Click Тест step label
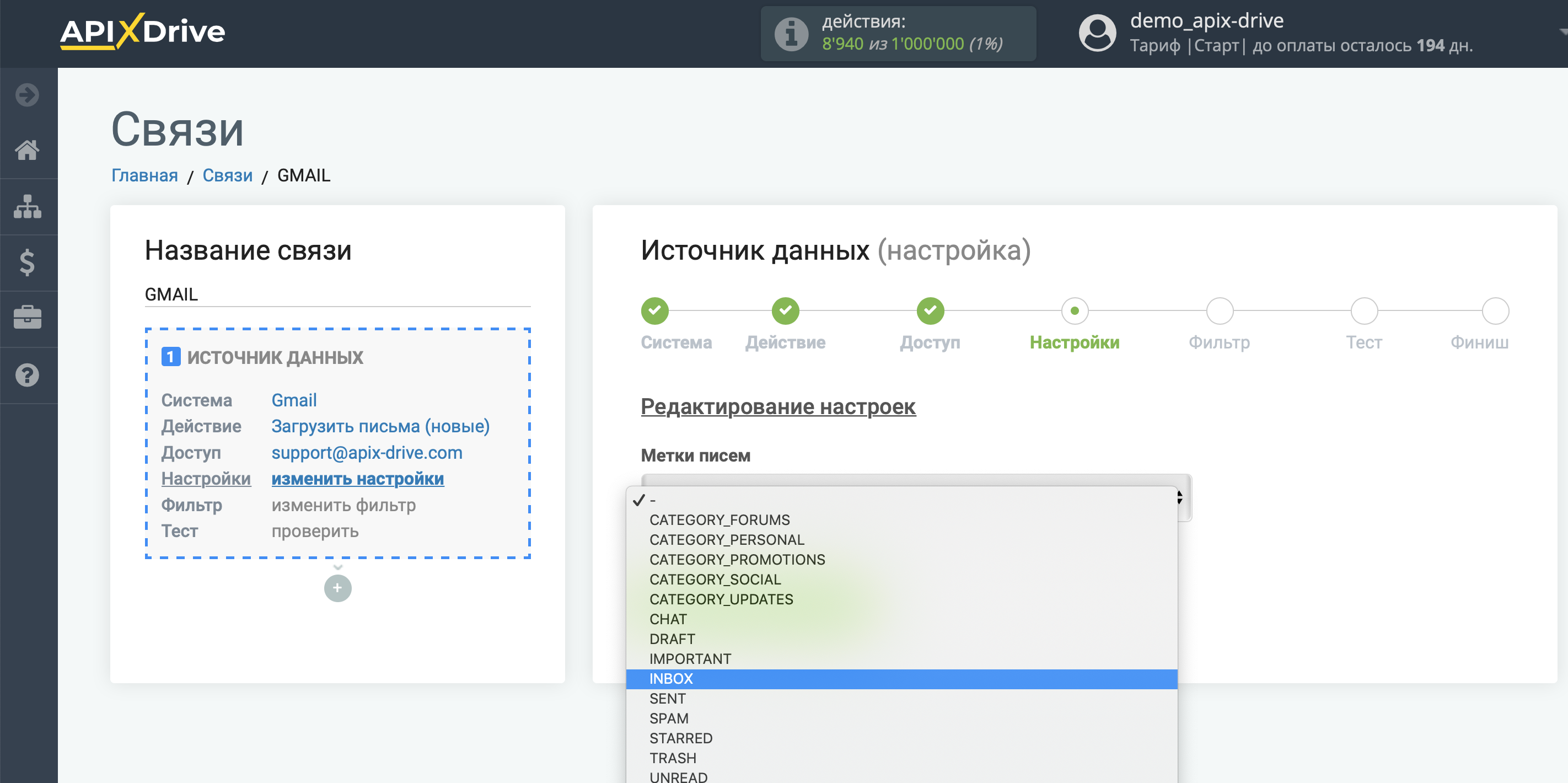Screen dimensions: 1568x783 coord(1363,342)
